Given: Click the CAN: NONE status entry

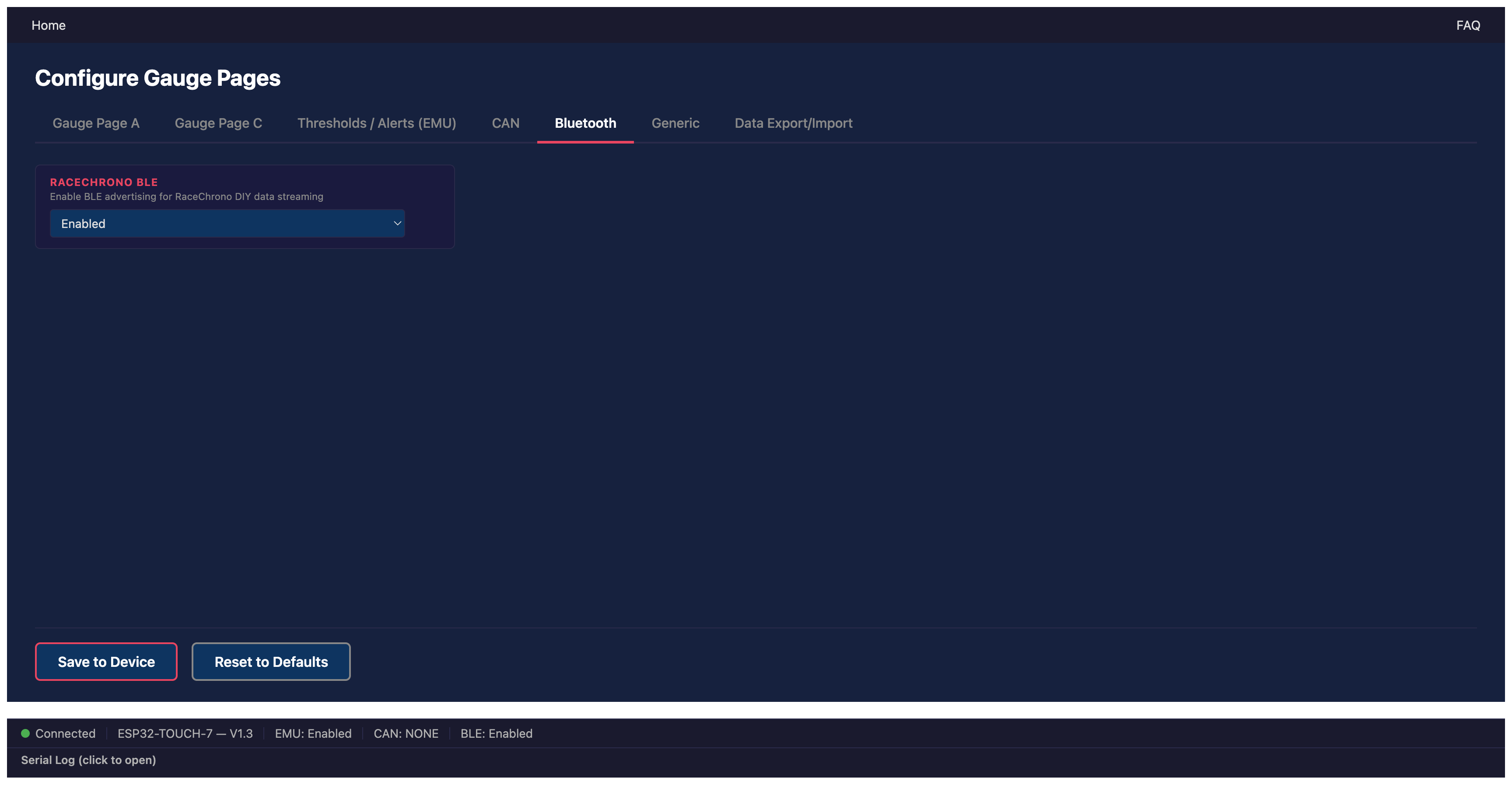Looking at the screenshot, I should click(406, 733).
